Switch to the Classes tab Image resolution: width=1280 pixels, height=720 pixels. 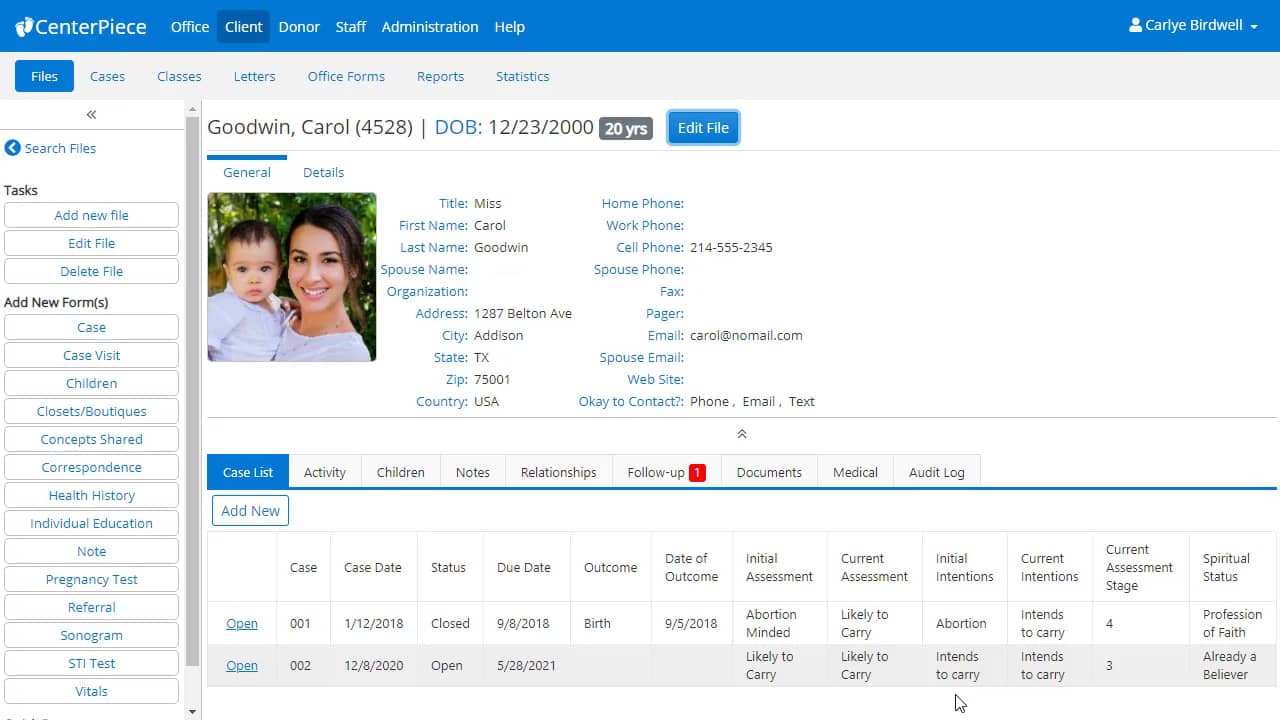[x=179, y=76]
